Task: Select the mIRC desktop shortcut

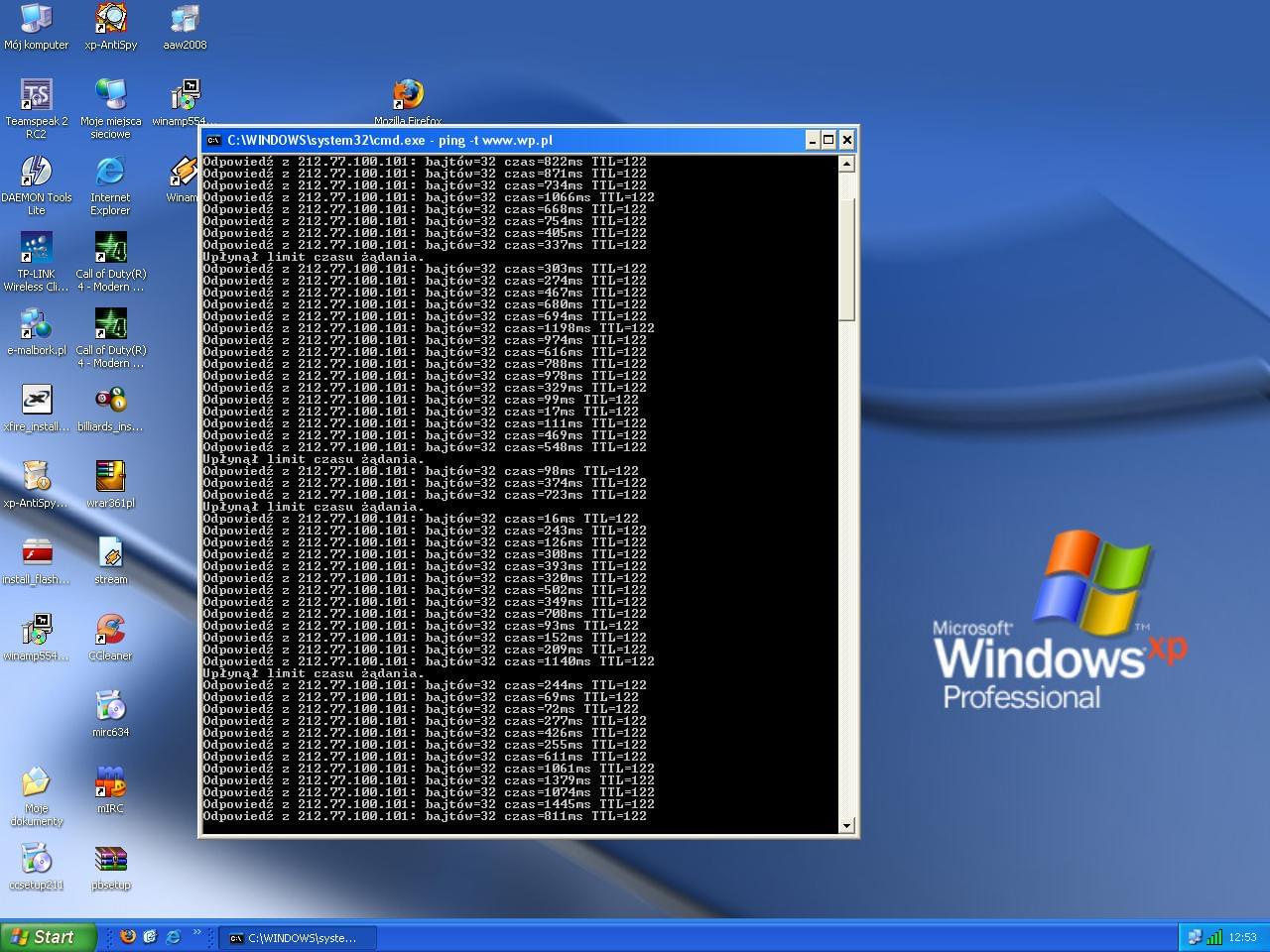Action: click(110, 789)
